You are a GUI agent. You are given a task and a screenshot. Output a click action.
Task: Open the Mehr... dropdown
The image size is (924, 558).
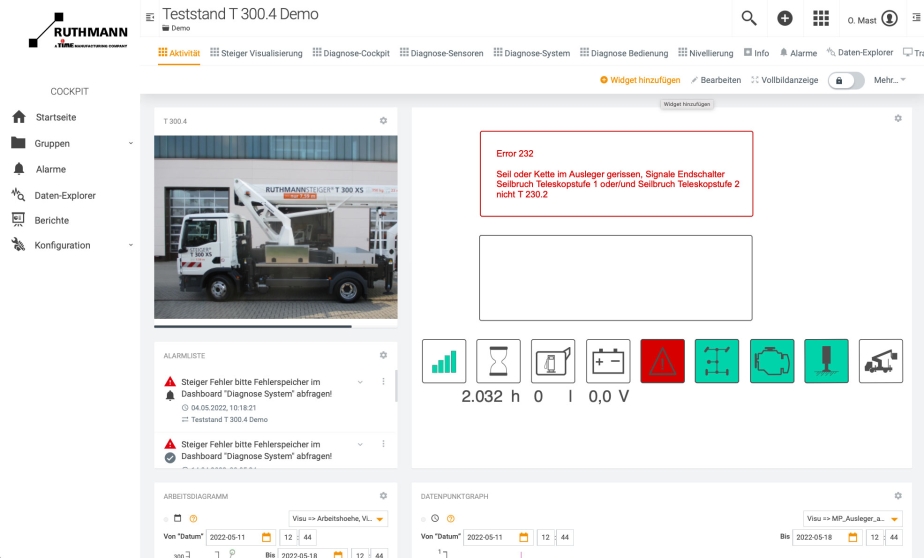(x=889, y=80)
